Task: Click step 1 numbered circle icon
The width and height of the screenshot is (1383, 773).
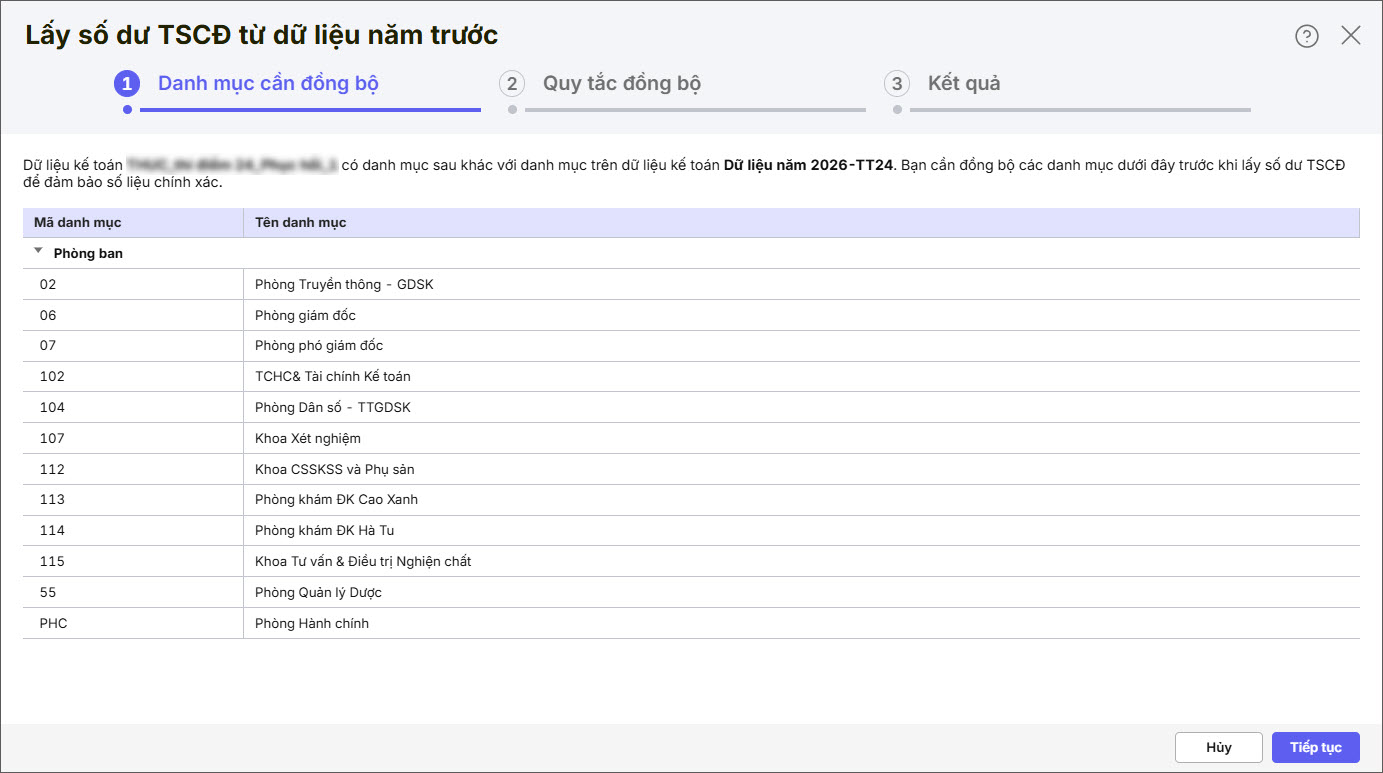Action: point(127,83)
